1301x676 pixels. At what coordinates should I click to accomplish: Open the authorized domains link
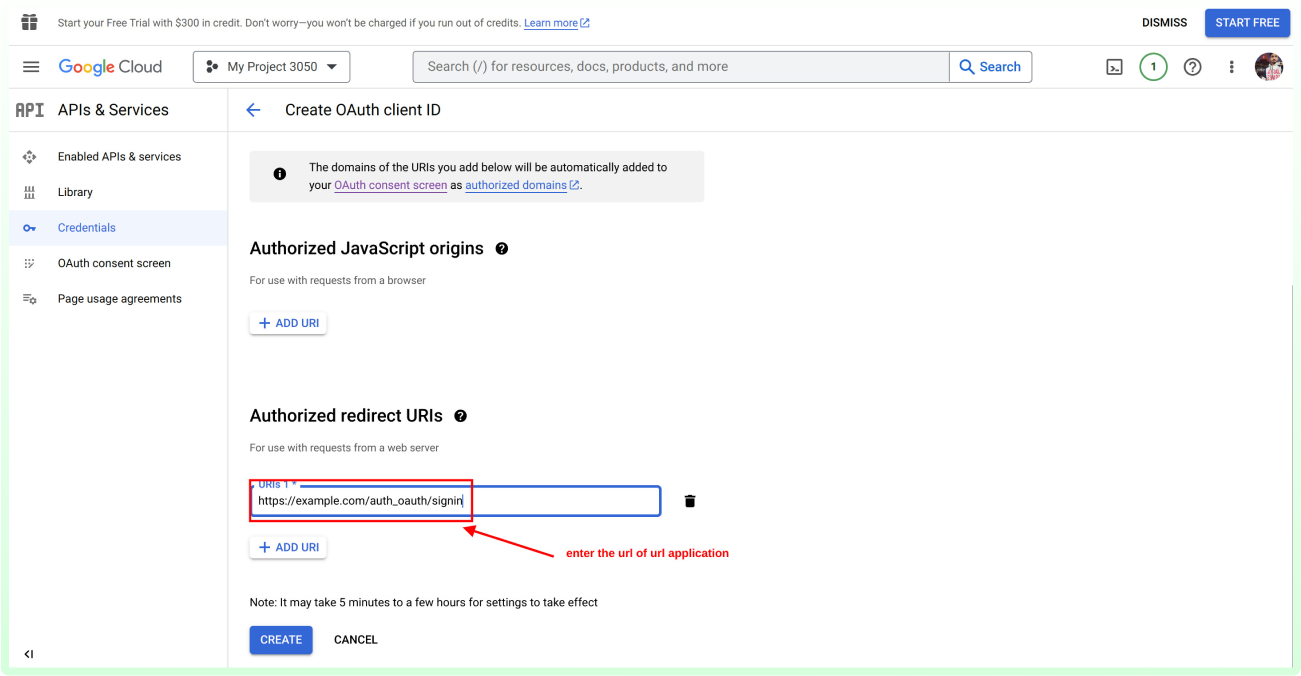(x=516, y=185)
